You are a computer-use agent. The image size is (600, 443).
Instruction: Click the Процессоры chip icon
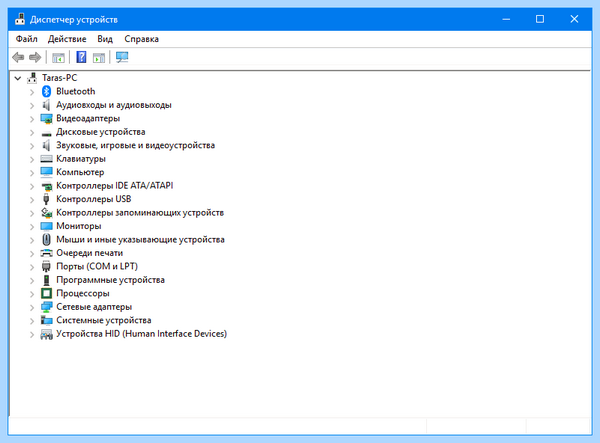point(46,293)
